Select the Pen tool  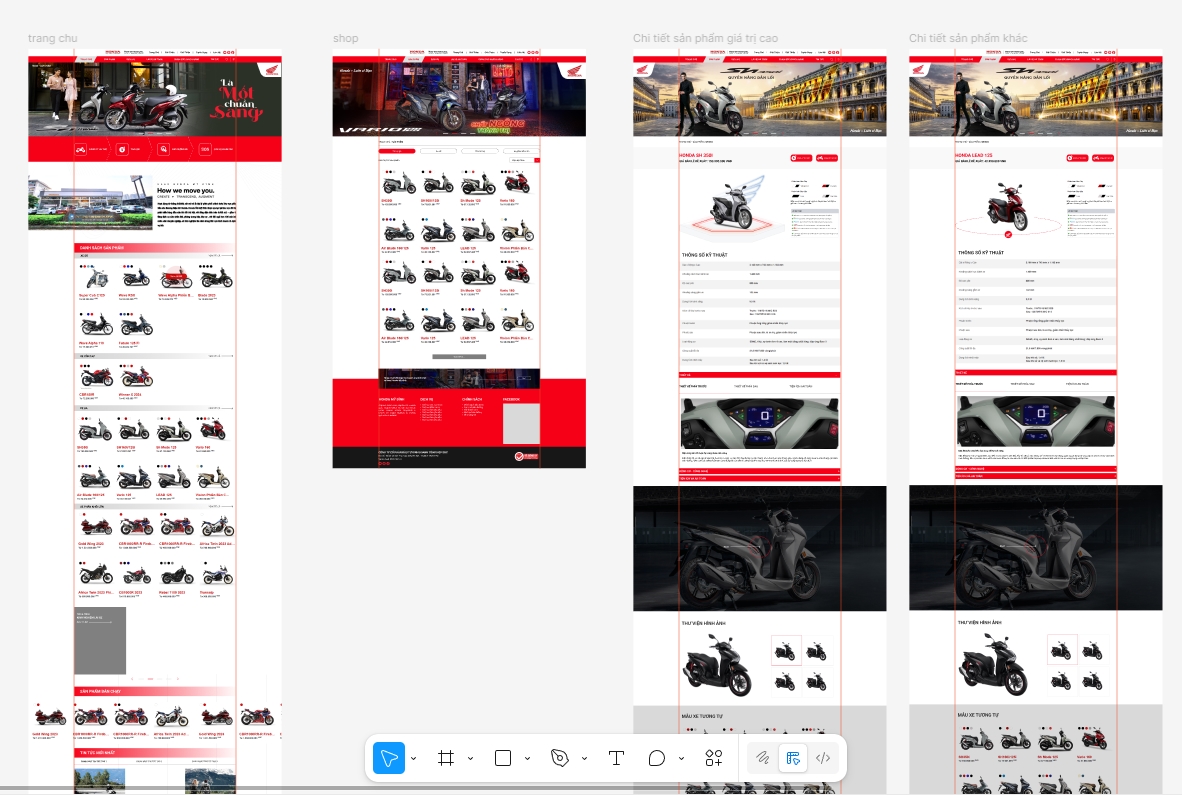(x=560, y=758)
